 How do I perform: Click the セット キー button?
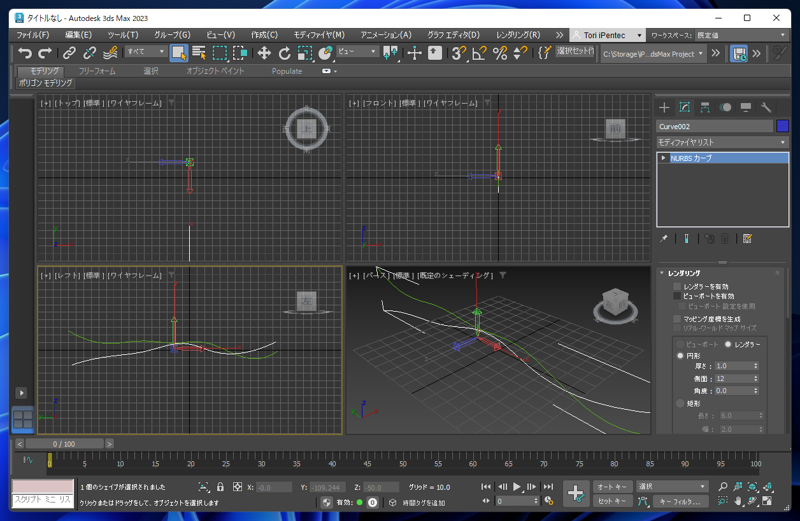click(x=612, y=501)
